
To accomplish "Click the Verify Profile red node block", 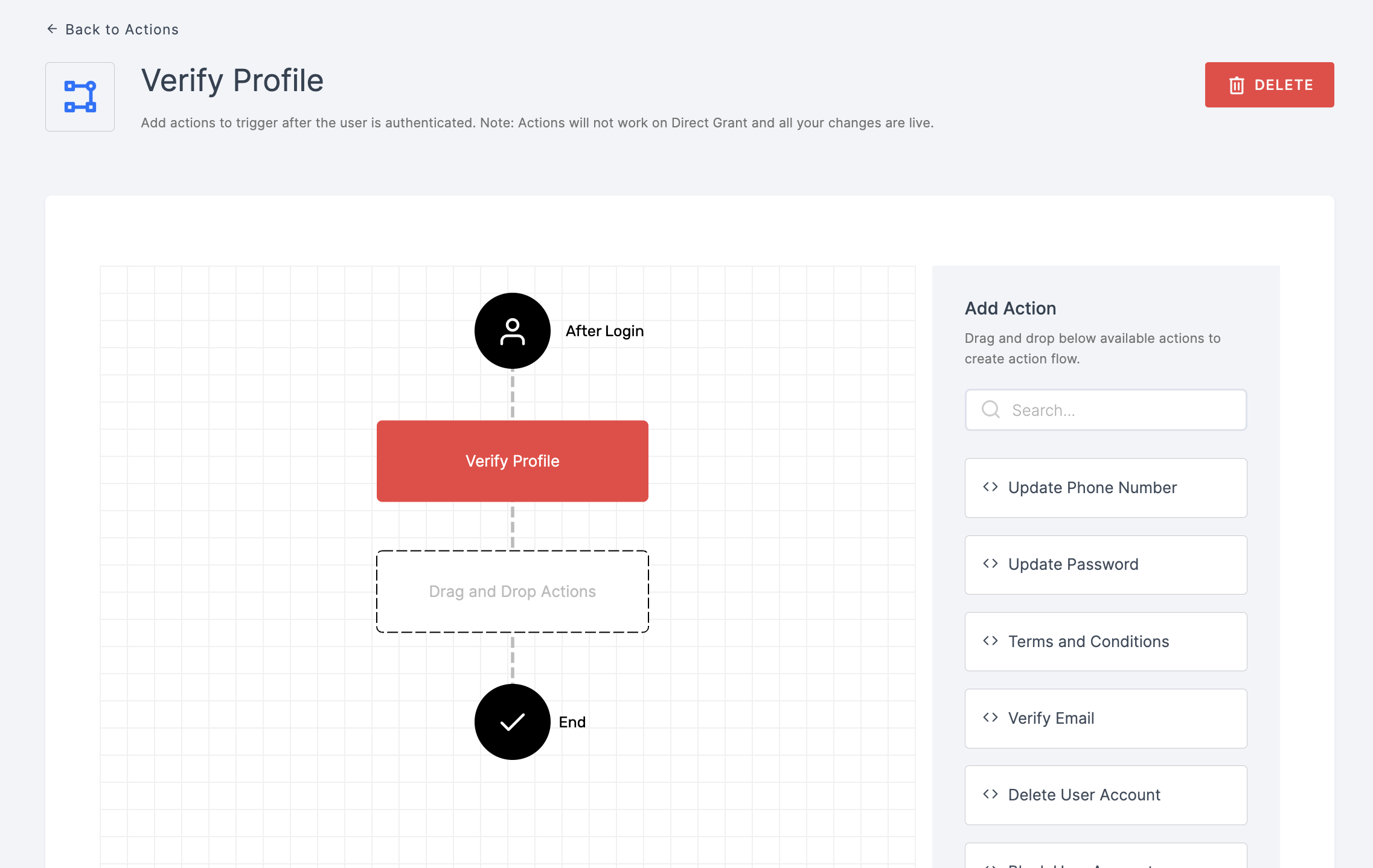I will coord(512,461).
